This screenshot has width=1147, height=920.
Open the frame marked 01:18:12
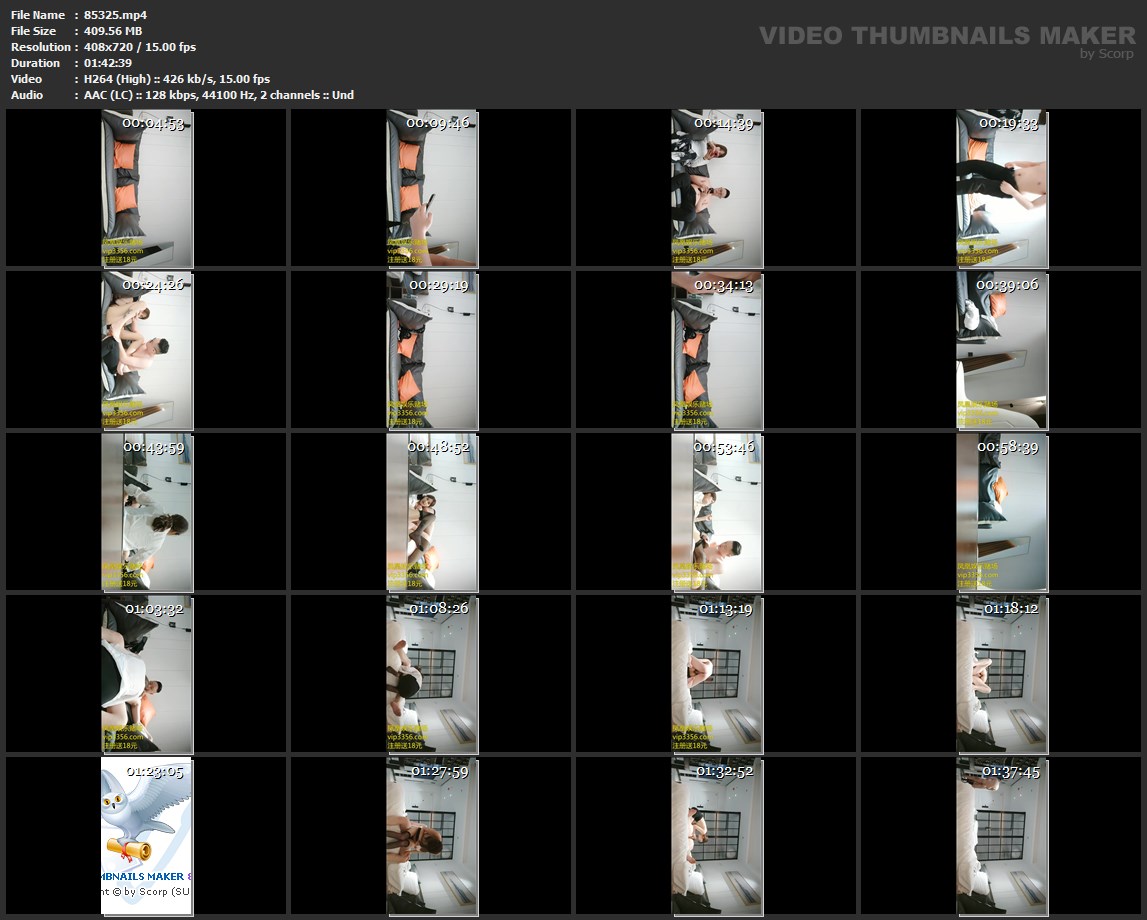coord(1001,674)
